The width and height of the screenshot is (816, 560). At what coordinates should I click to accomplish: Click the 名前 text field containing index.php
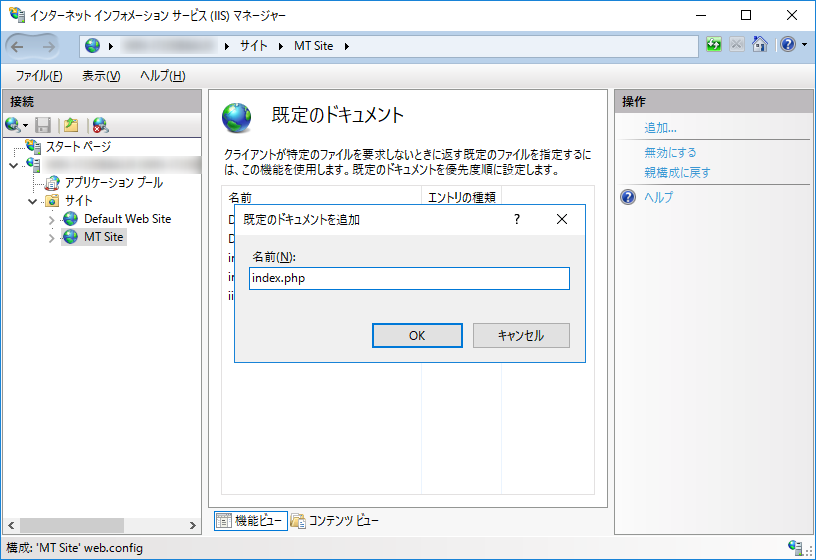(410, 278)
